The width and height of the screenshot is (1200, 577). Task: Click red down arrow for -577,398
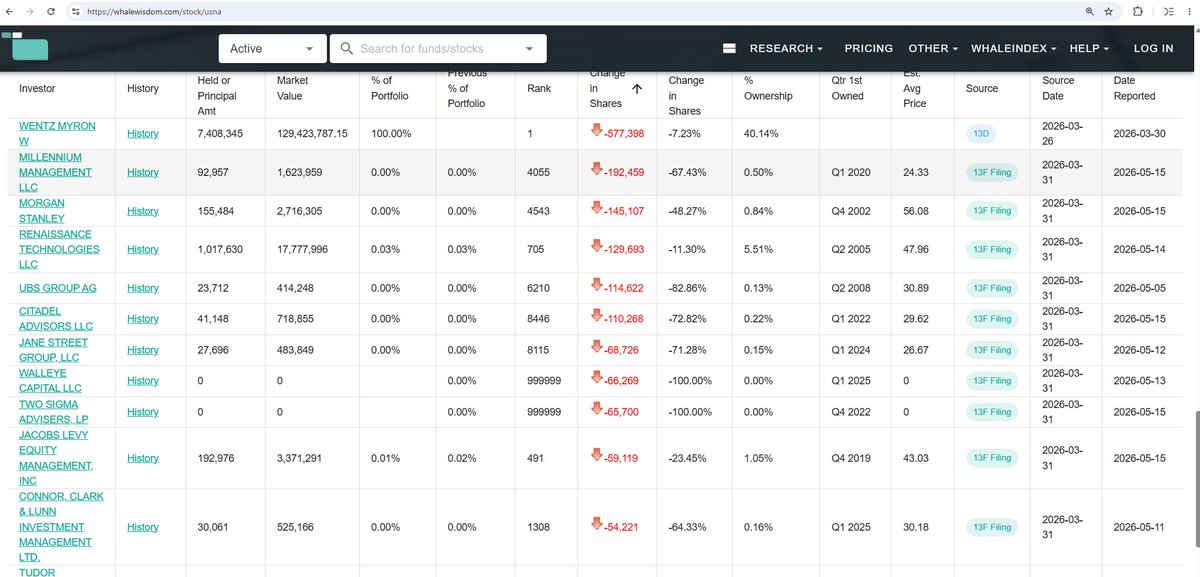point(597,132)
